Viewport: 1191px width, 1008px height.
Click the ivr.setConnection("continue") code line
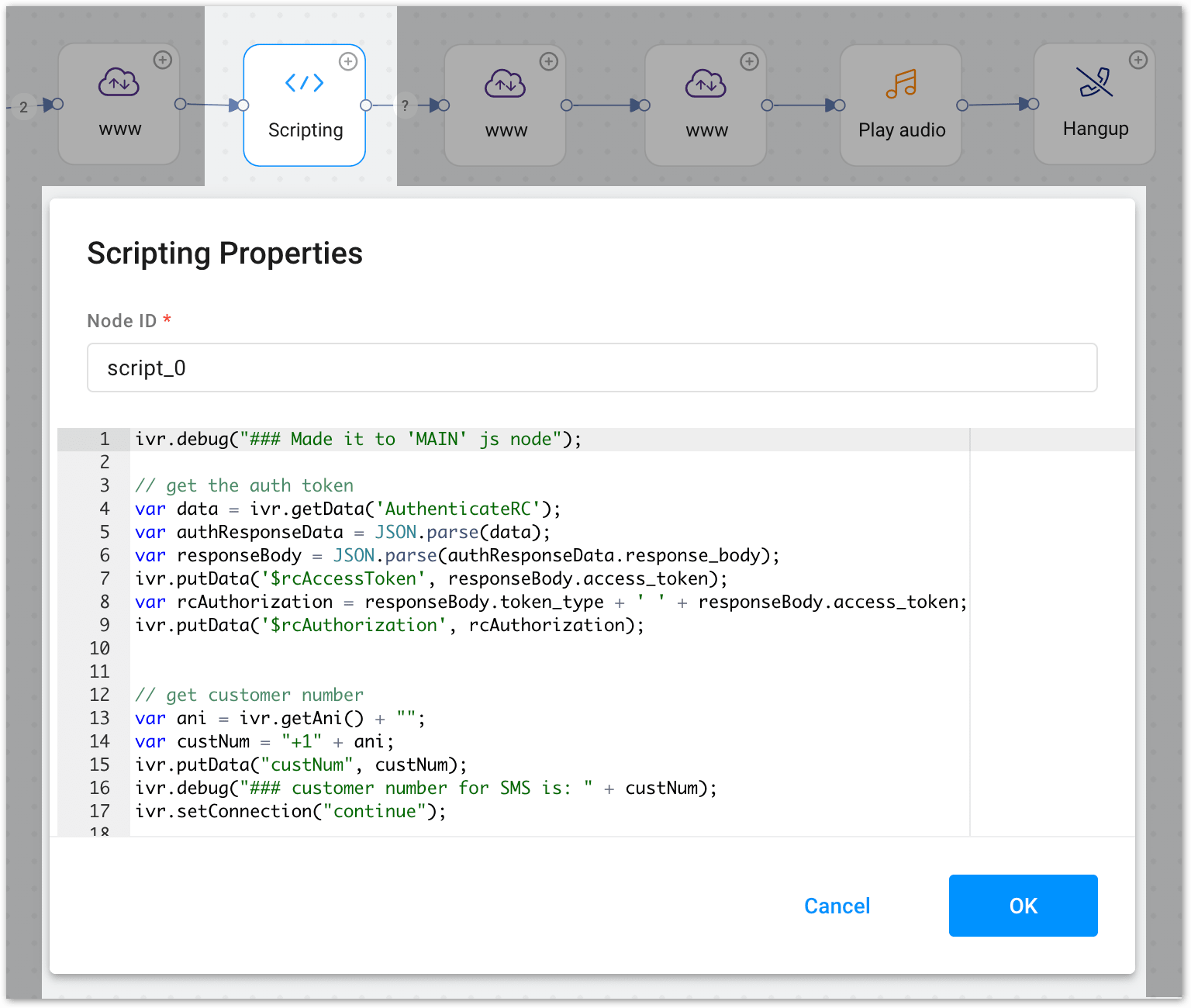(291, 812)
